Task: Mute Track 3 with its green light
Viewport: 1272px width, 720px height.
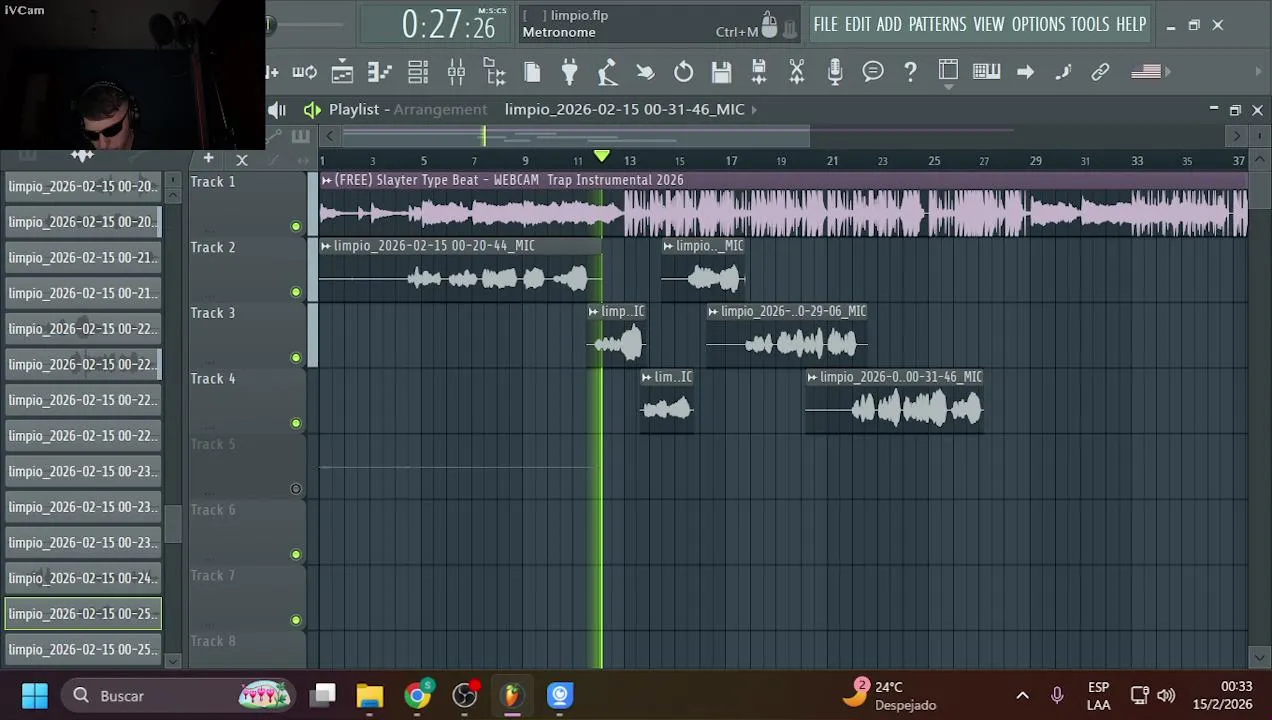Action: (x=295, y=357)
